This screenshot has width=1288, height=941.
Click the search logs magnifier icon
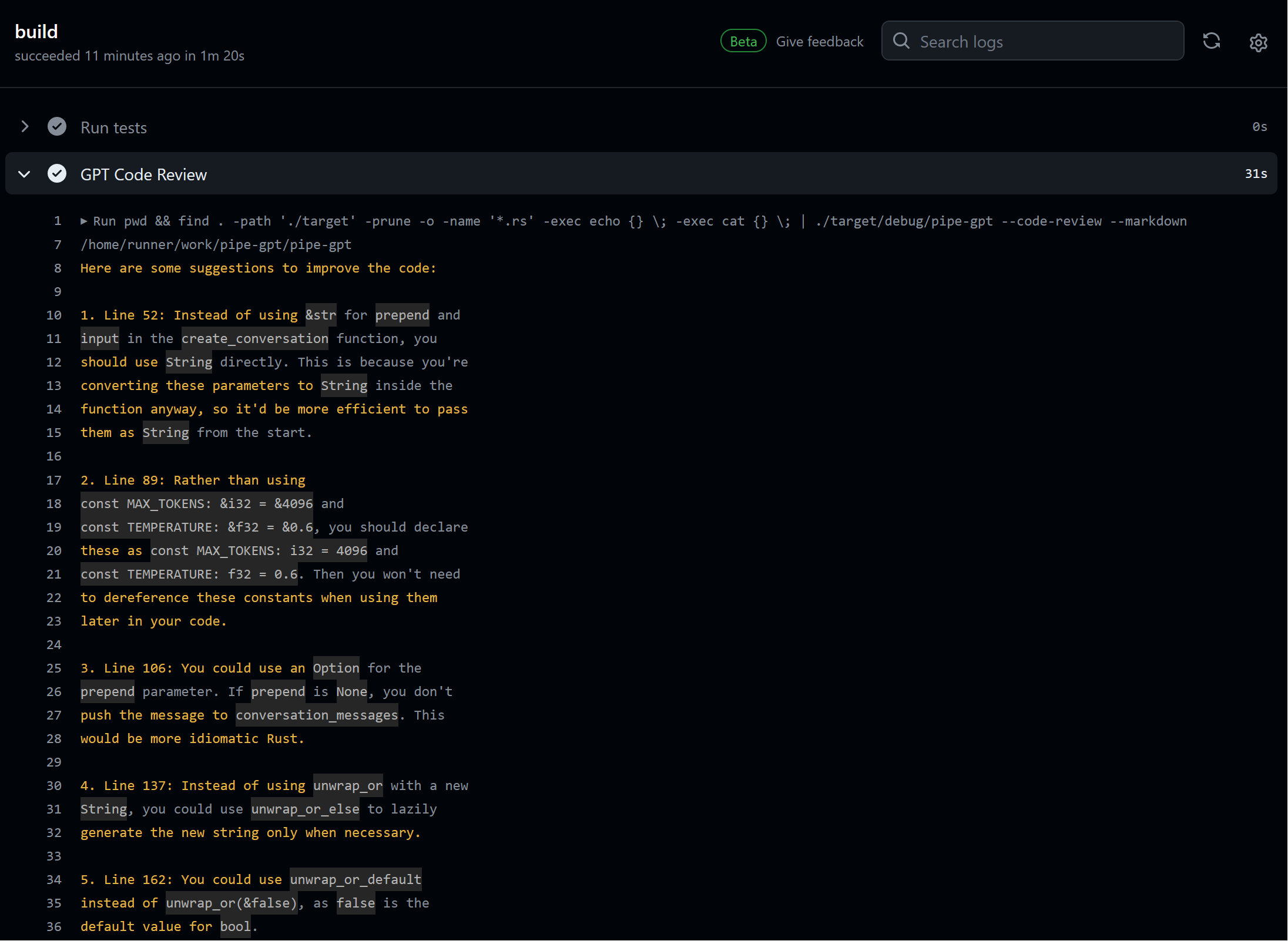coord(902,41)
